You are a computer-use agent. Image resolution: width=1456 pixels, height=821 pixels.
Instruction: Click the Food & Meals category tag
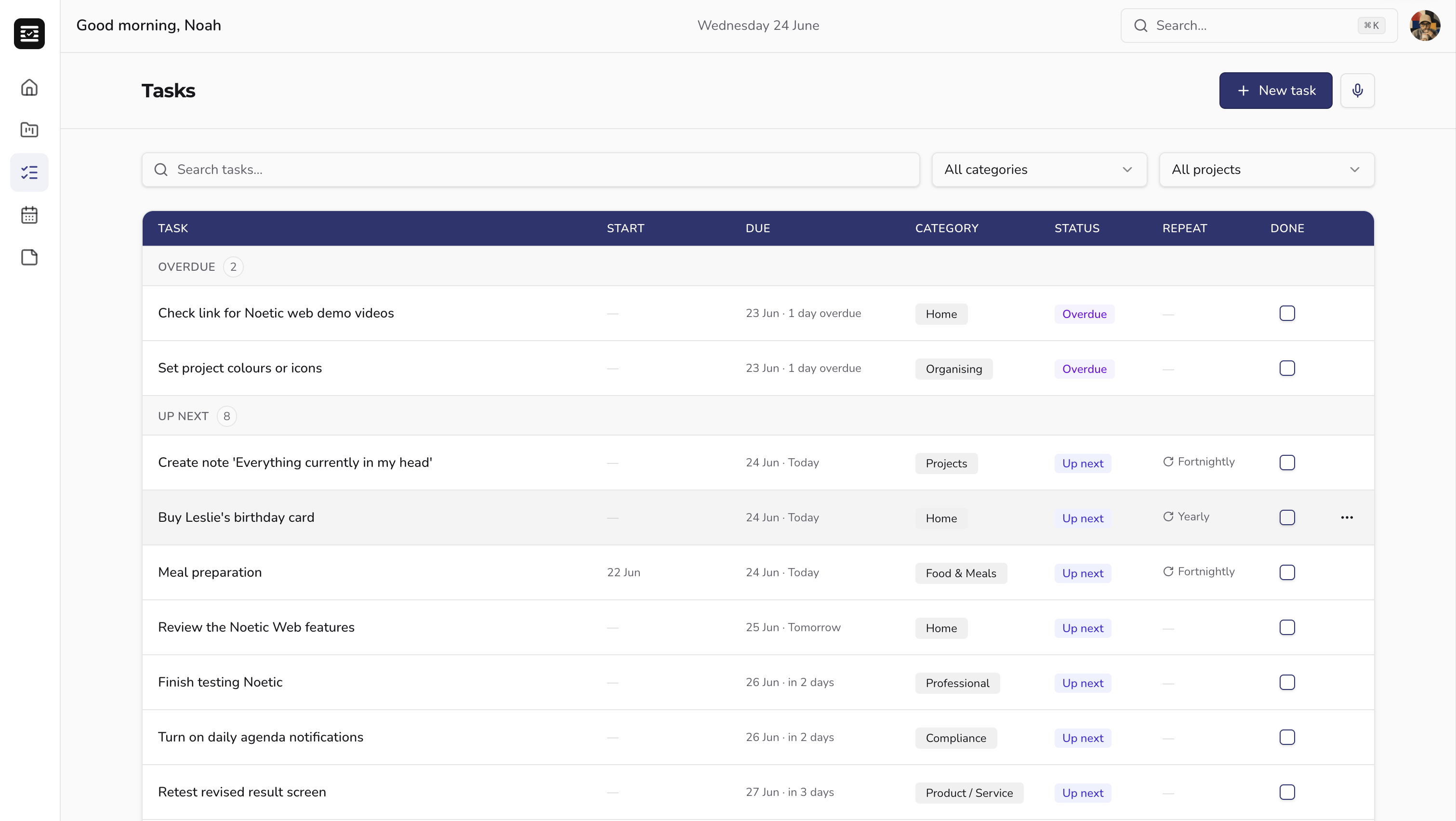pos(961,573)
